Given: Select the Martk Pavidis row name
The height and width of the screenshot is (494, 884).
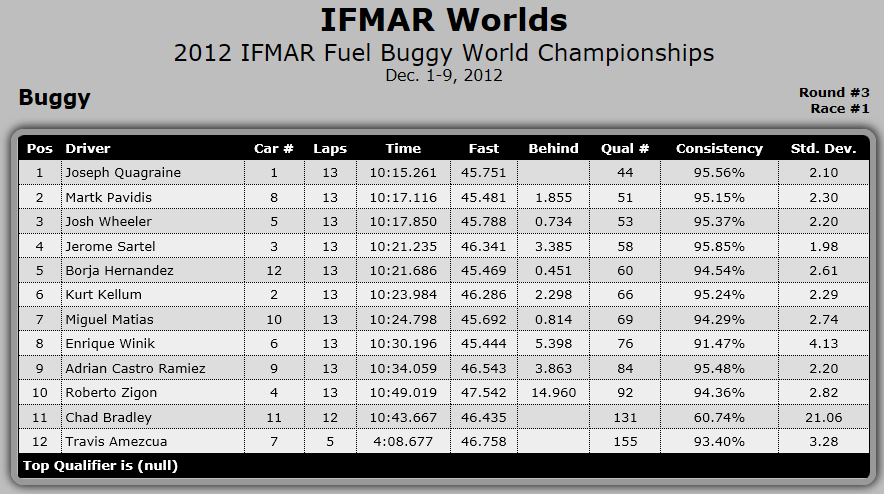Looking at the screenshot, I should click(x=108, y=197).
